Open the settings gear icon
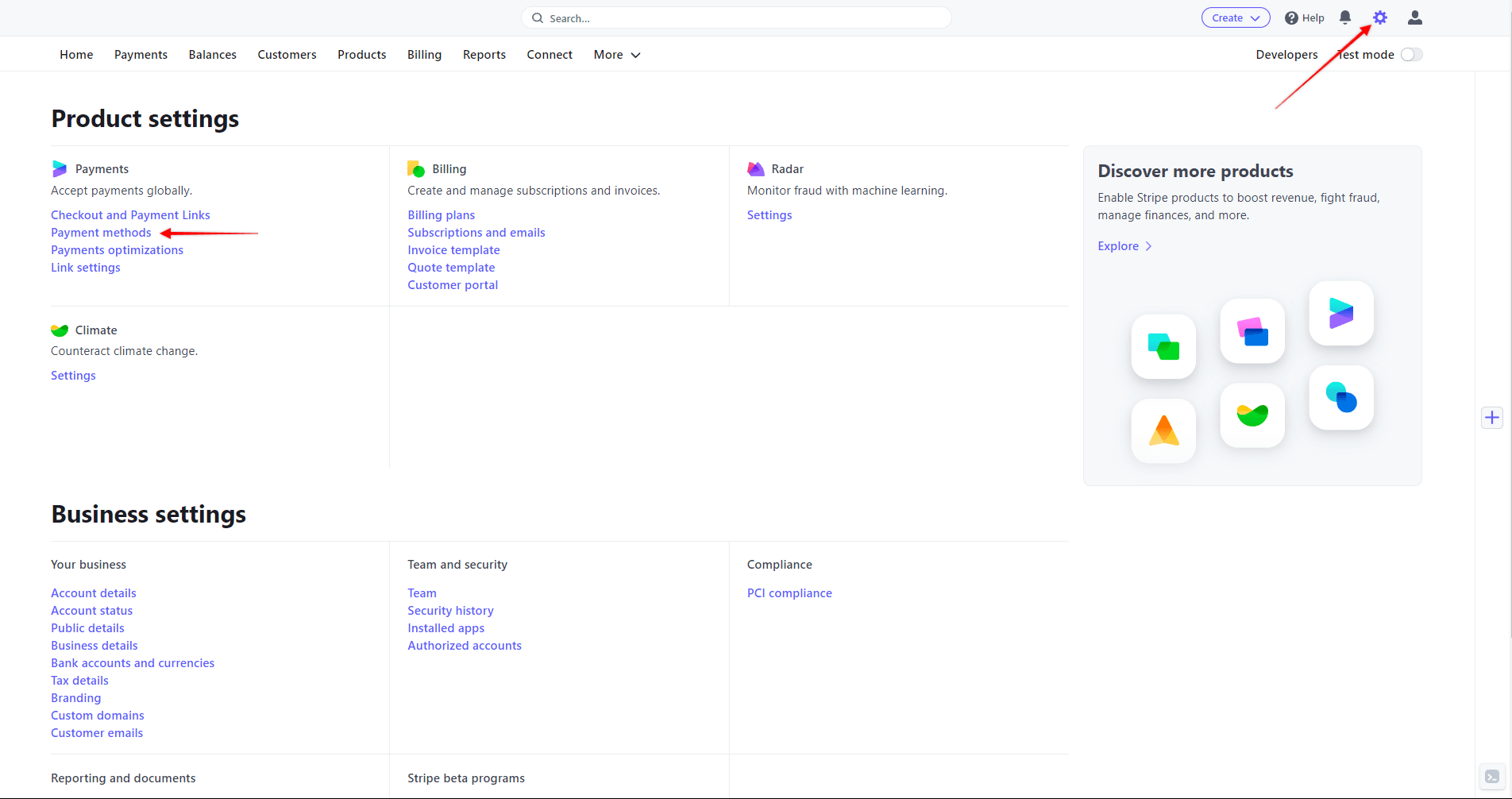 pyautogui.click(x=1380, y=17)
